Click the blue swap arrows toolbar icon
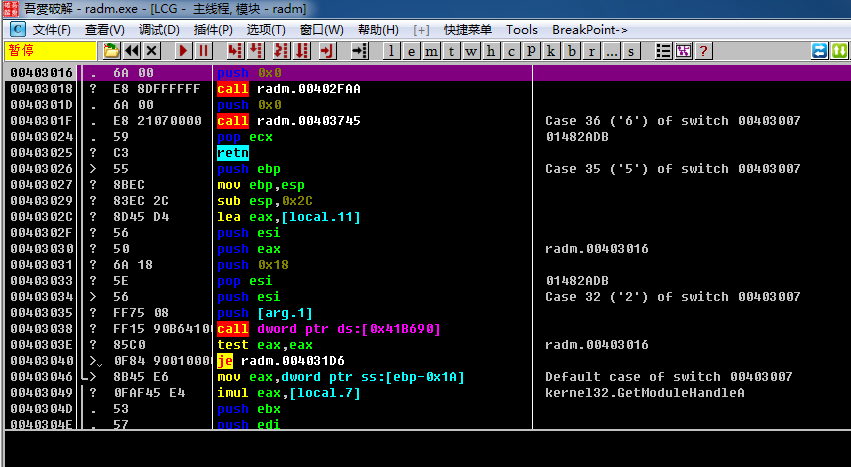 (x=819, y=51)
